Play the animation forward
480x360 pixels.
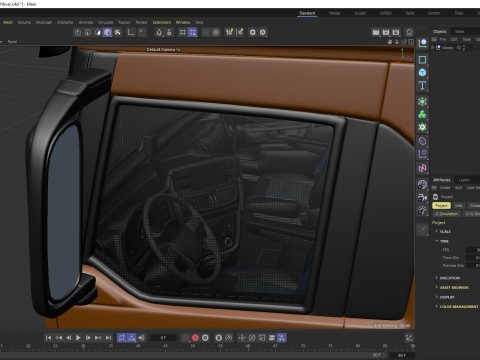pos(78,338)
